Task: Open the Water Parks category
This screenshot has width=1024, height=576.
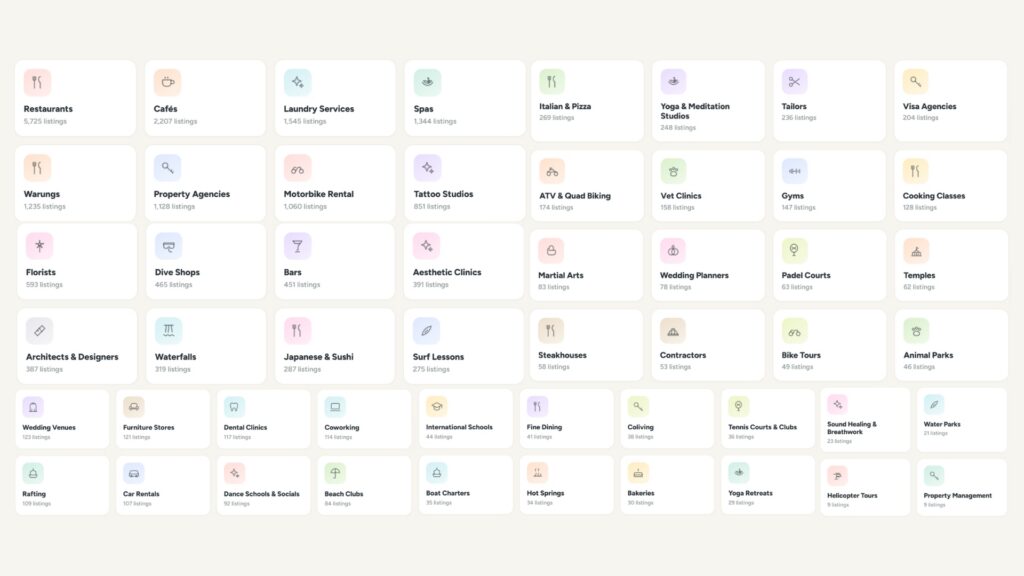Action: click(962, 420)
